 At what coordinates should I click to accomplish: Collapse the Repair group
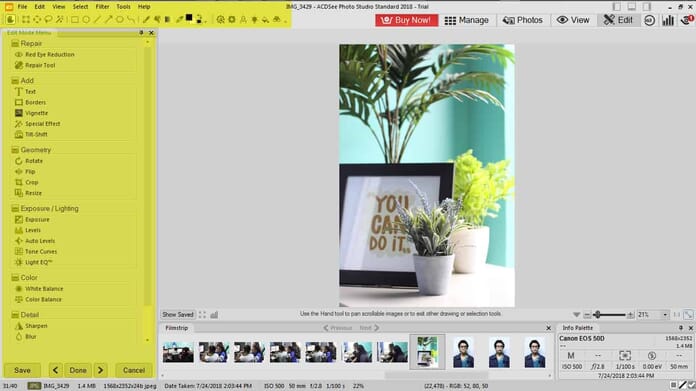coord(15,43)
